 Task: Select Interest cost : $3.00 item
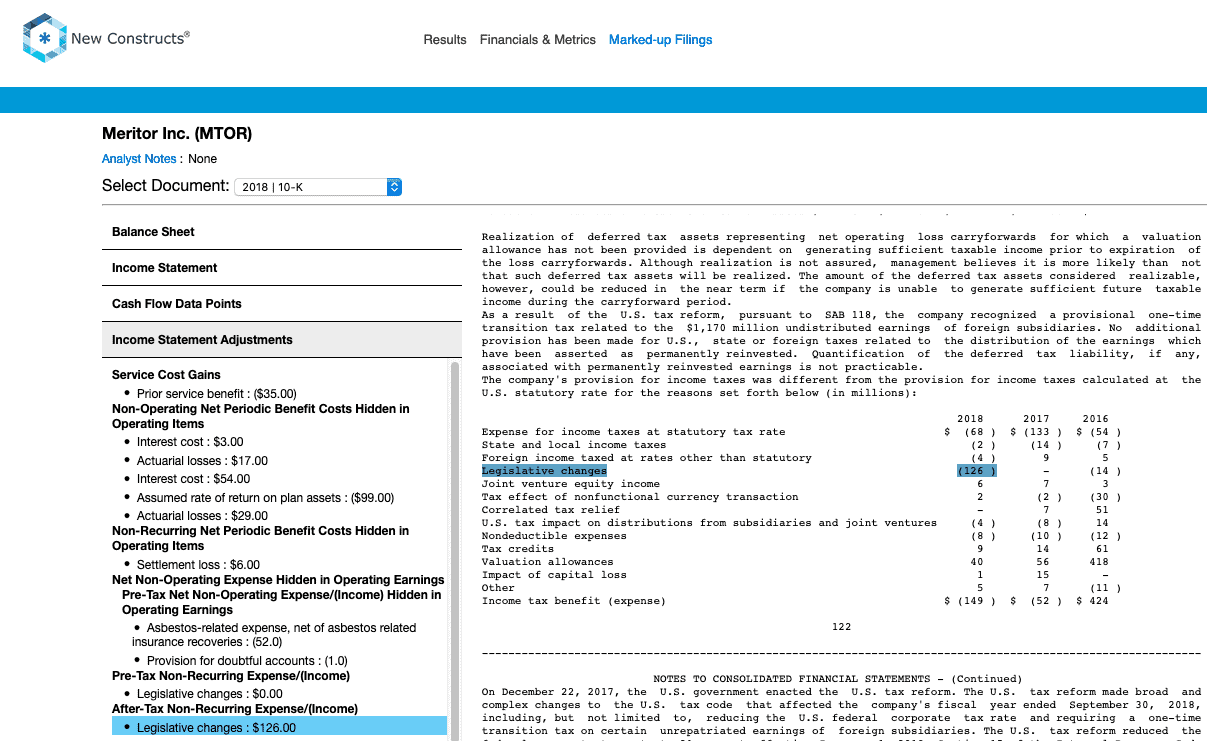pyautogui.click(x=190, y=442)
